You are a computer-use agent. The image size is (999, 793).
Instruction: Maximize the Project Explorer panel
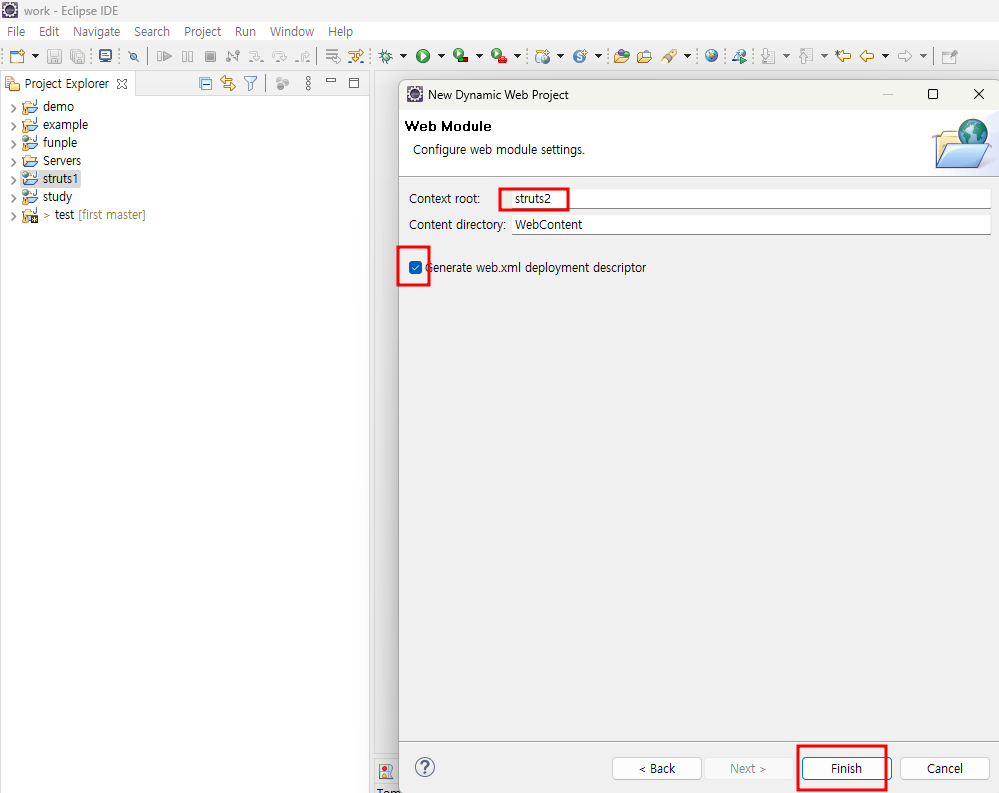point(354,83)
